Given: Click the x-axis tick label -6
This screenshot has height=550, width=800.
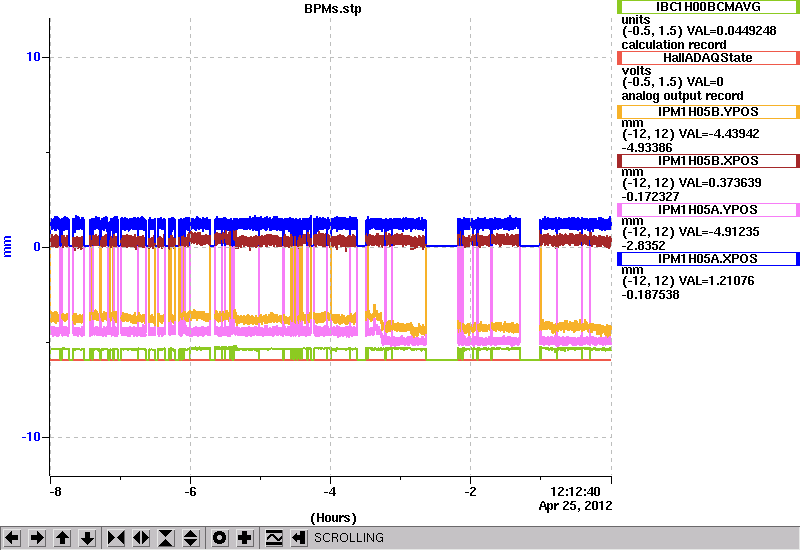Looking at the screenshot, I should click(x=190, y=492).
